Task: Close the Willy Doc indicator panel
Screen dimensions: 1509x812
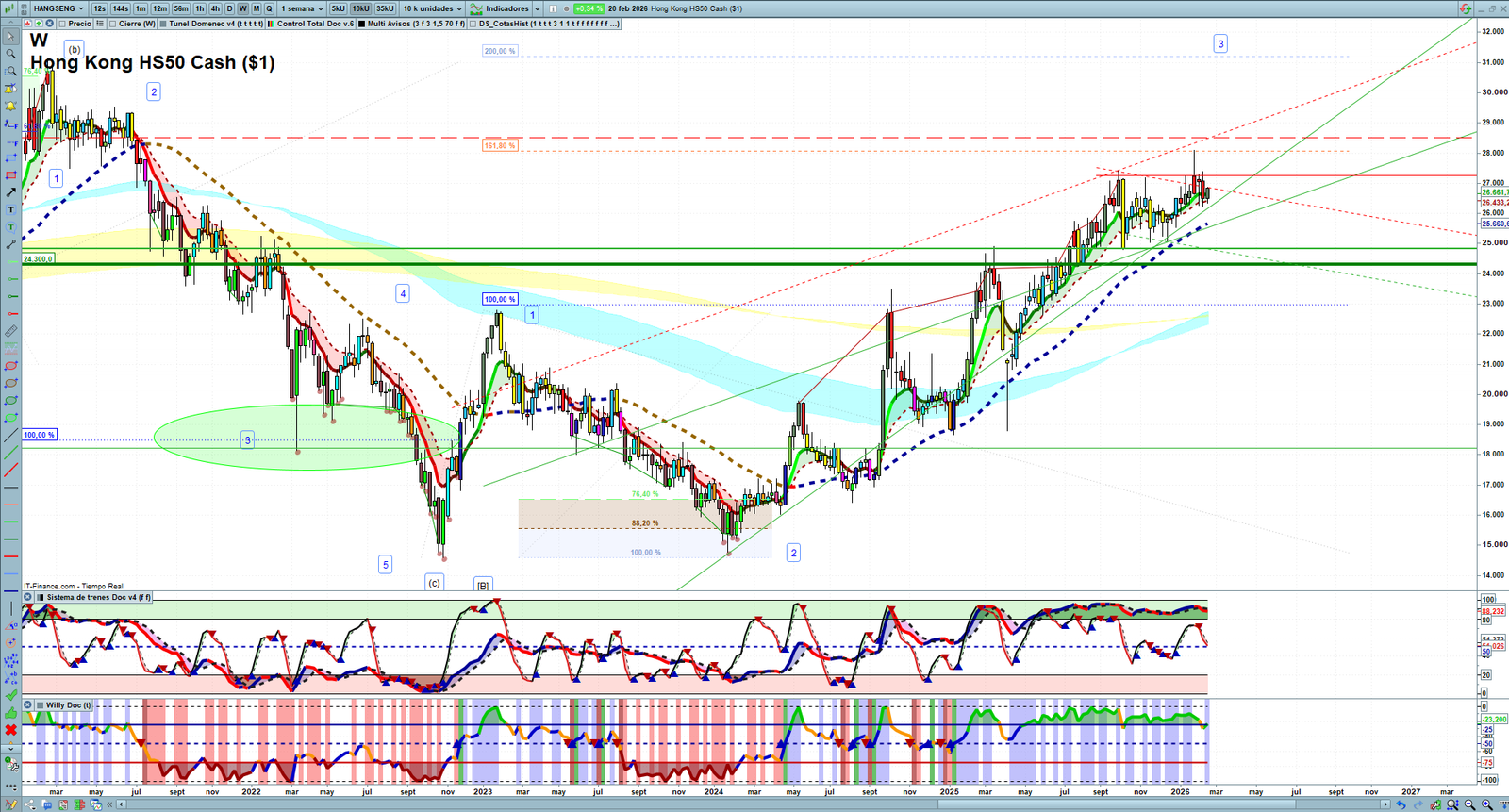Action: click(28, 704)
